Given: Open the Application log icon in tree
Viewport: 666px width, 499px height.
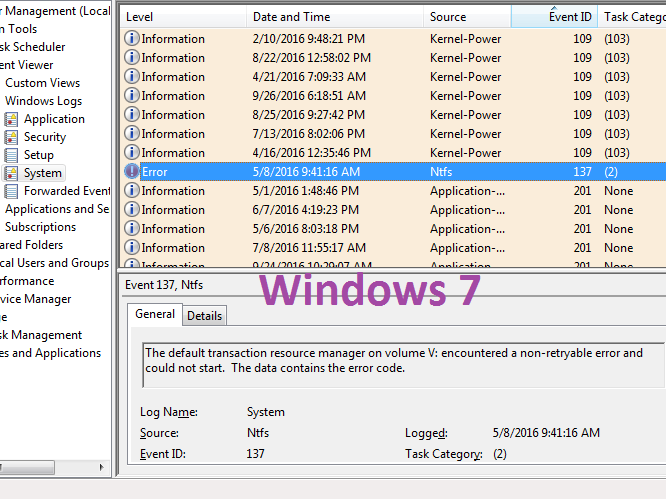Looking at the screenshot, I should (x=11, y=119).
